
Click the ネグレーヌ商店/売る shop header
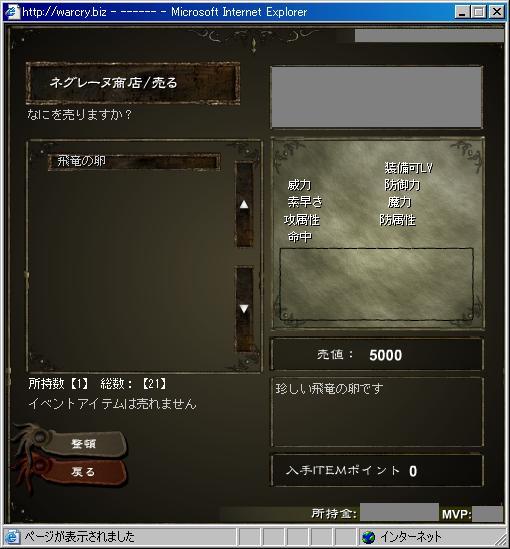tap(133, 83)
